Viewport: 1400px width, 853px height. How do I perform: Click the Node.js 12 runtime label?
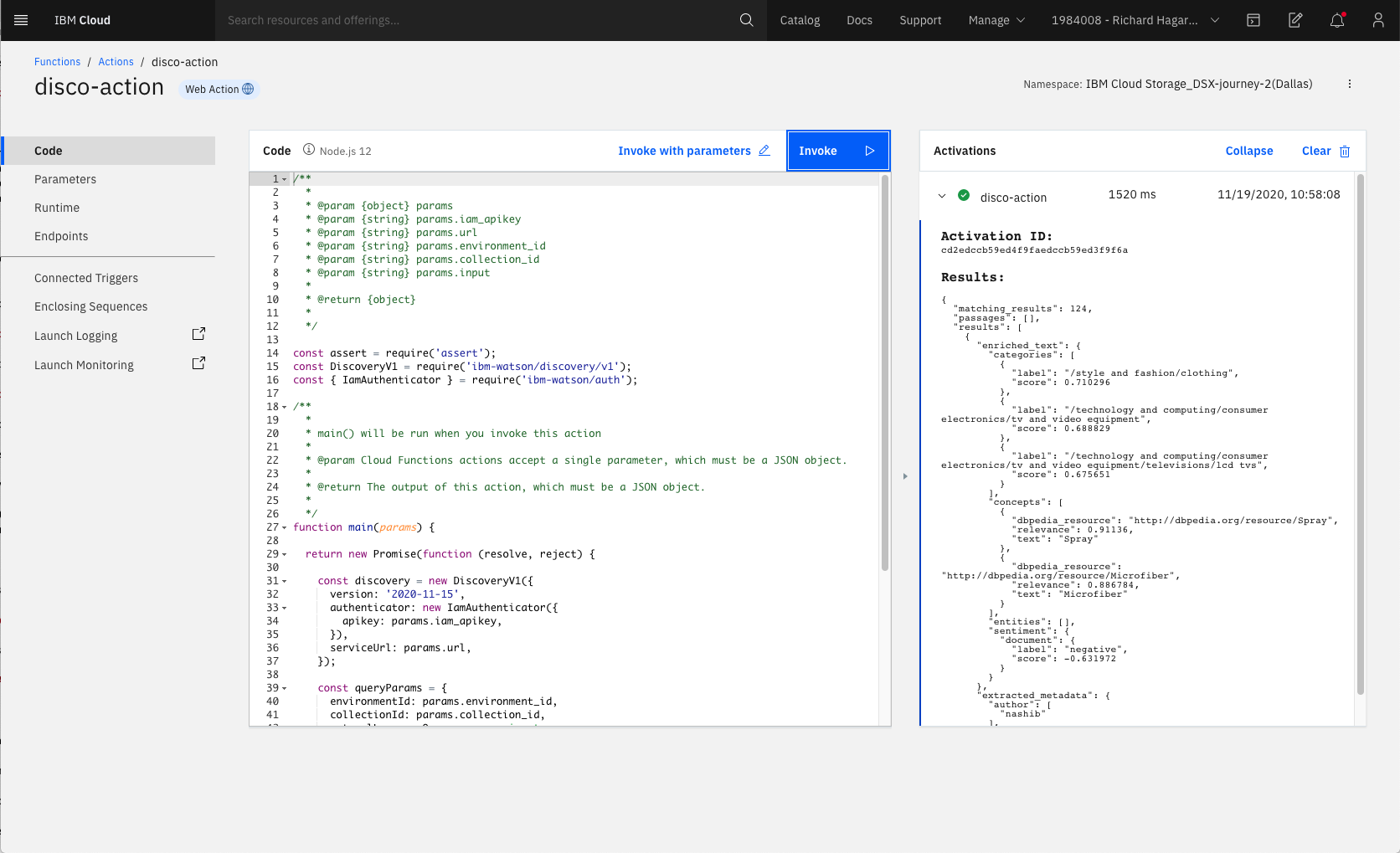[x=345, y=152]
